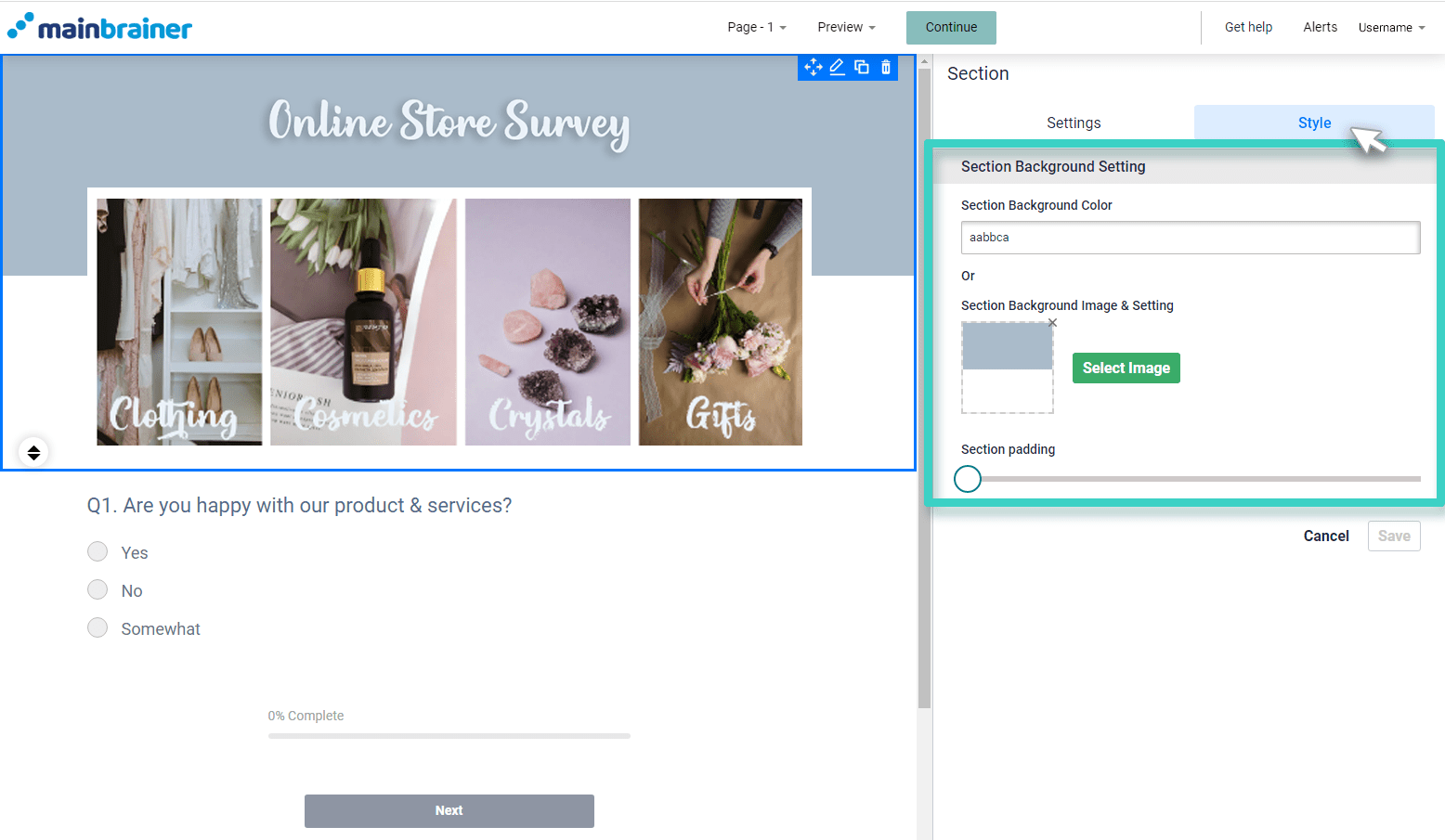Switch to the Settings tab

pyautogui.click(x=1073, y=123)
